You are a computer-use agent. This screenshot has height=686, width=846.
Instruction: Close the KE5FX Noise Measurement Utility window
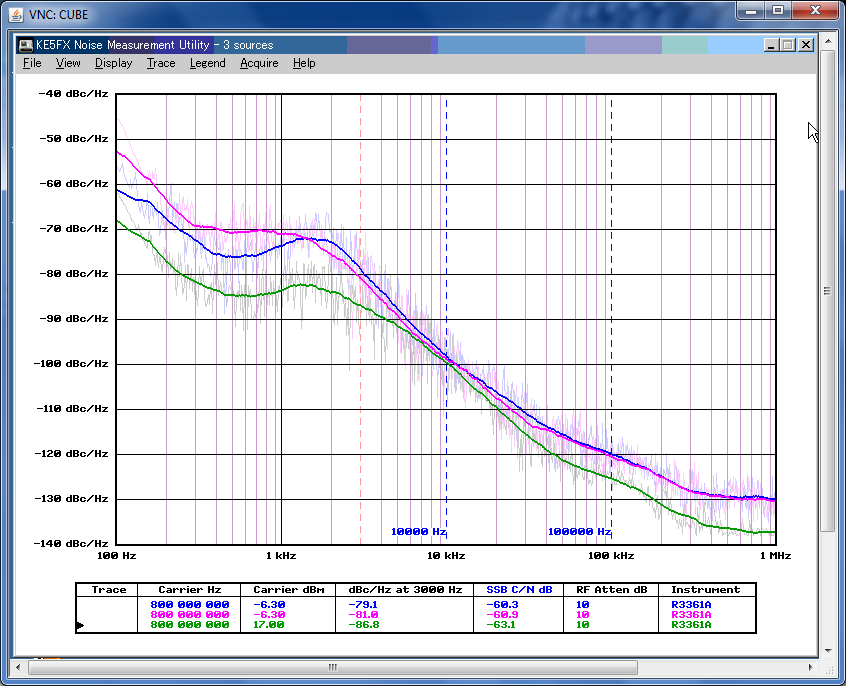pos(805,45)
